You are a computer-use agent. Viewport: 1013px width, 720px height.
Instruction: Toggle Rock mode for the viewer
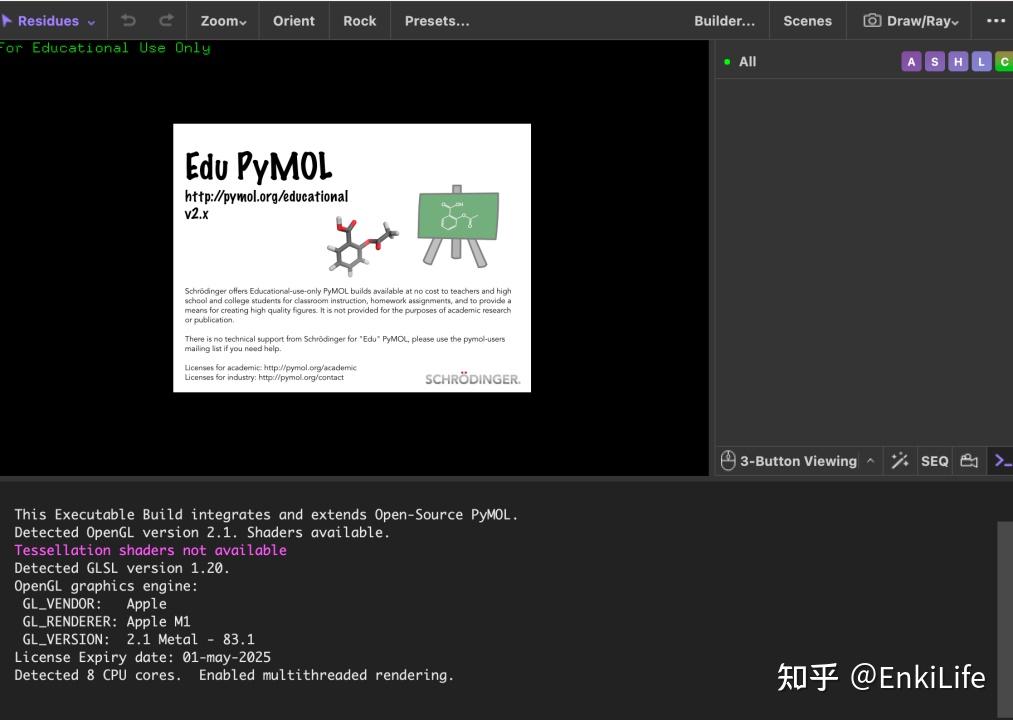tap(359, 20)
